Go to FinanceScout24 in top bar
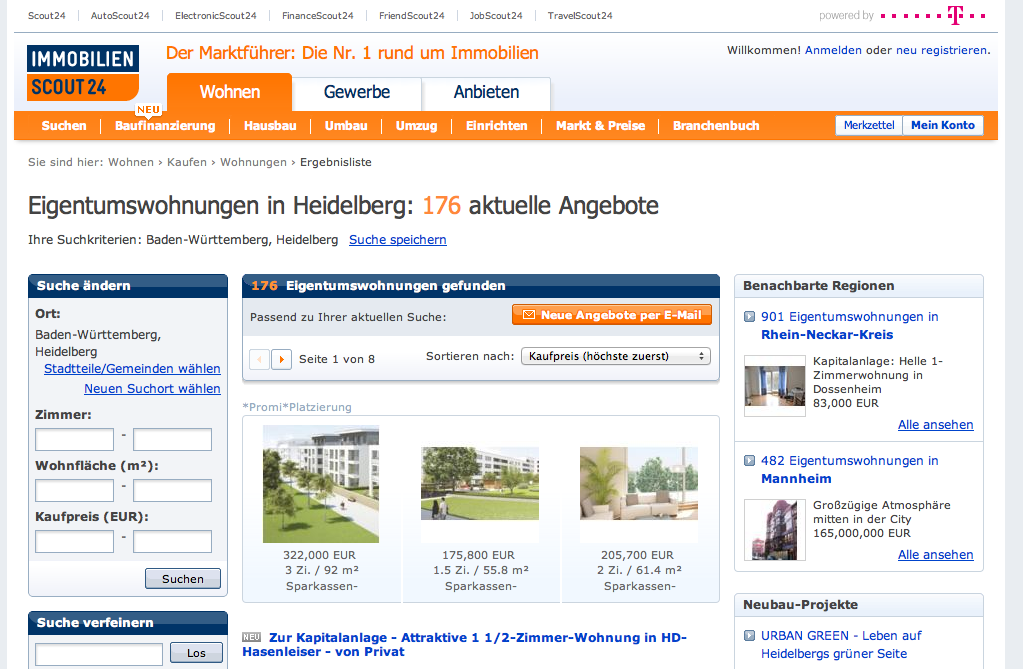The width and height of the screenshot is (1023, 669). coord(318,16)
